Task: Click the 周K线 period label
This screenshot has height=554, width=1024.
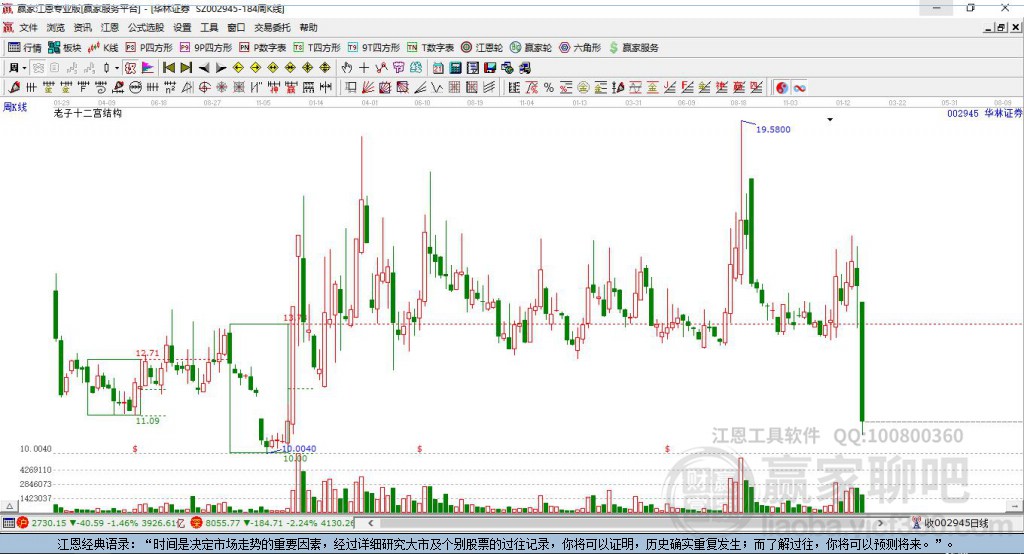Action: (x=15, y=106)
